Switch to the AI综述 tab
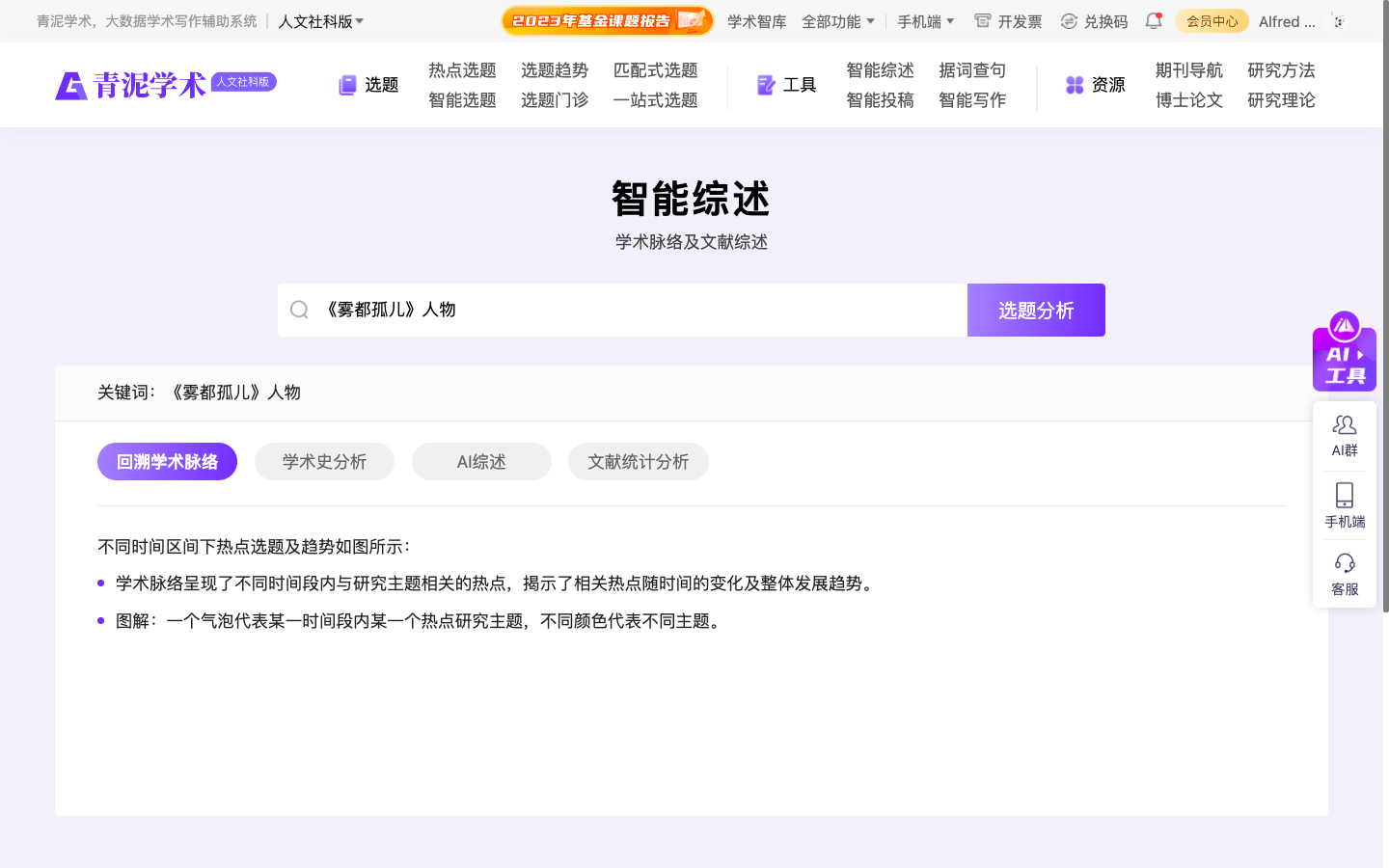Viewport: 1389px width, 868px height. (x=481, y=461)
